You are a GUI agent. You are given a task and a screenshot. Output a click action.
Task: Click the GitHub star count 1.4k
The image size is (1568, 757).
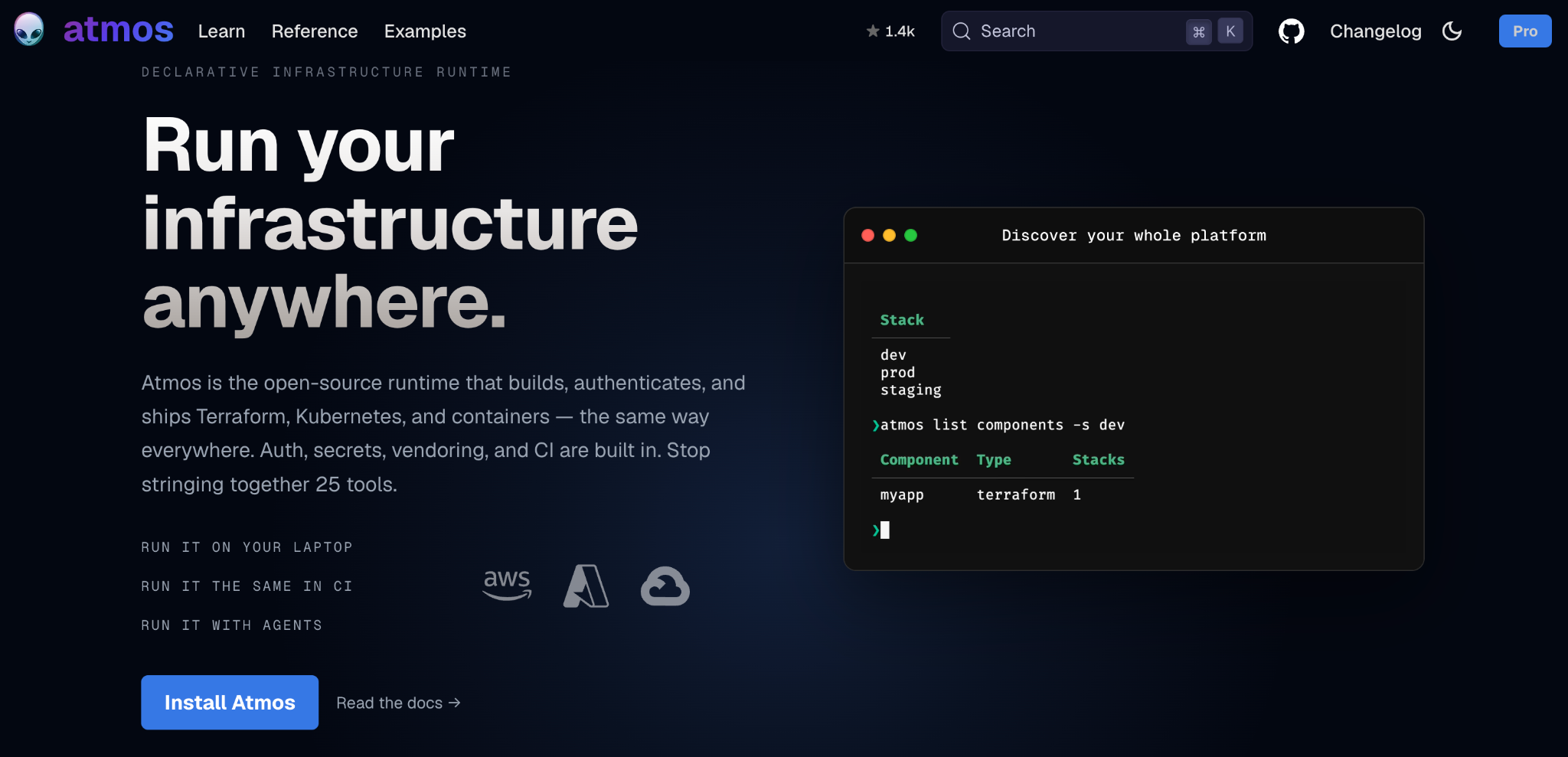pos(890,31)
